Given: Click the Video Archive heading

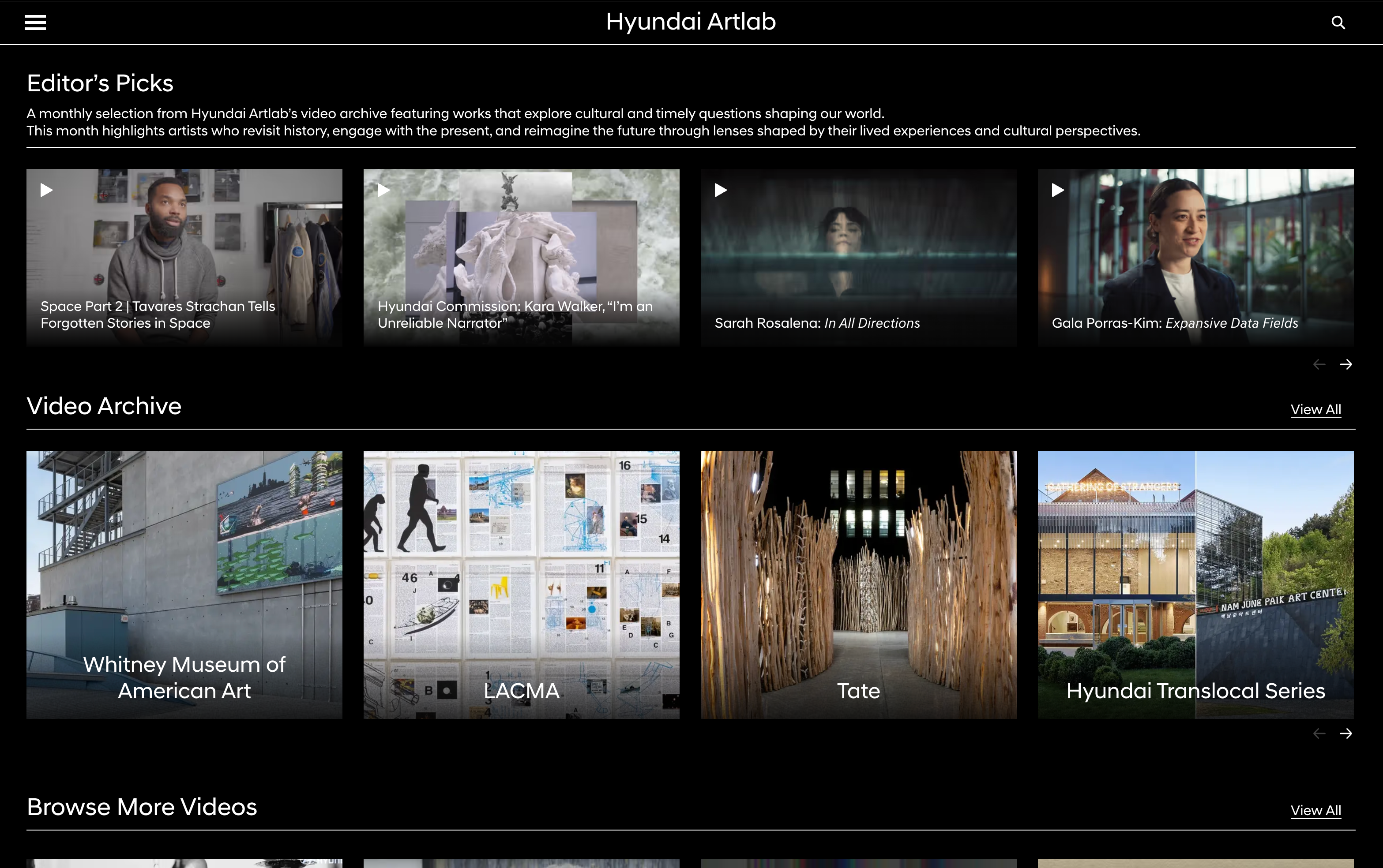Looking at the screenshot, I should click(104, 406).
